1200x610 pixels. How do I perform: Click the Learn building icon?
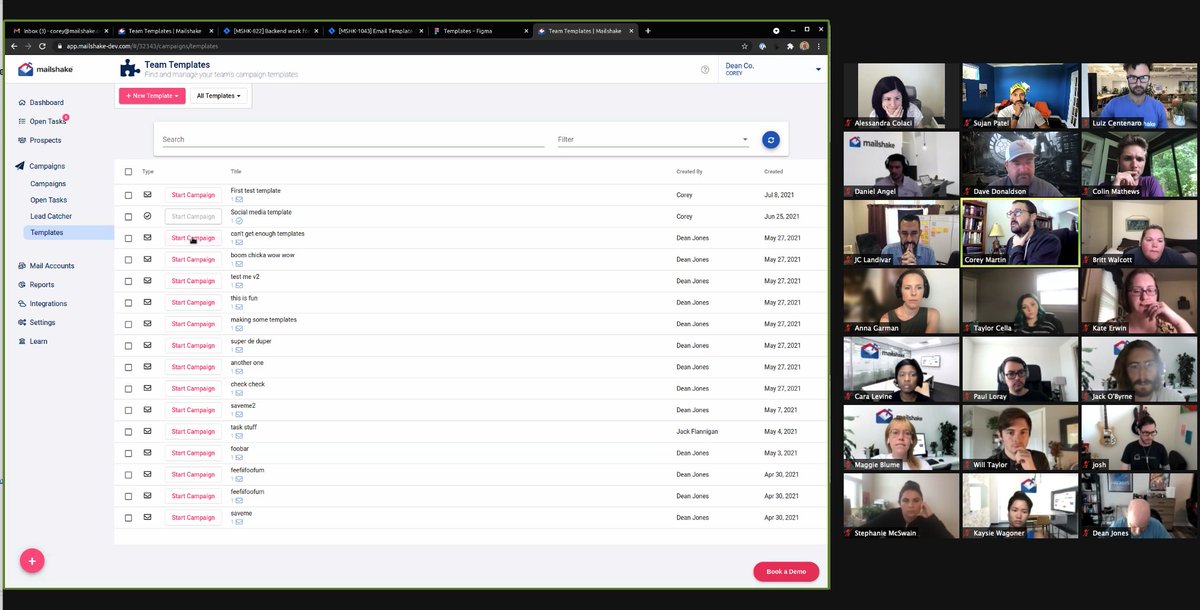point(22,342)
